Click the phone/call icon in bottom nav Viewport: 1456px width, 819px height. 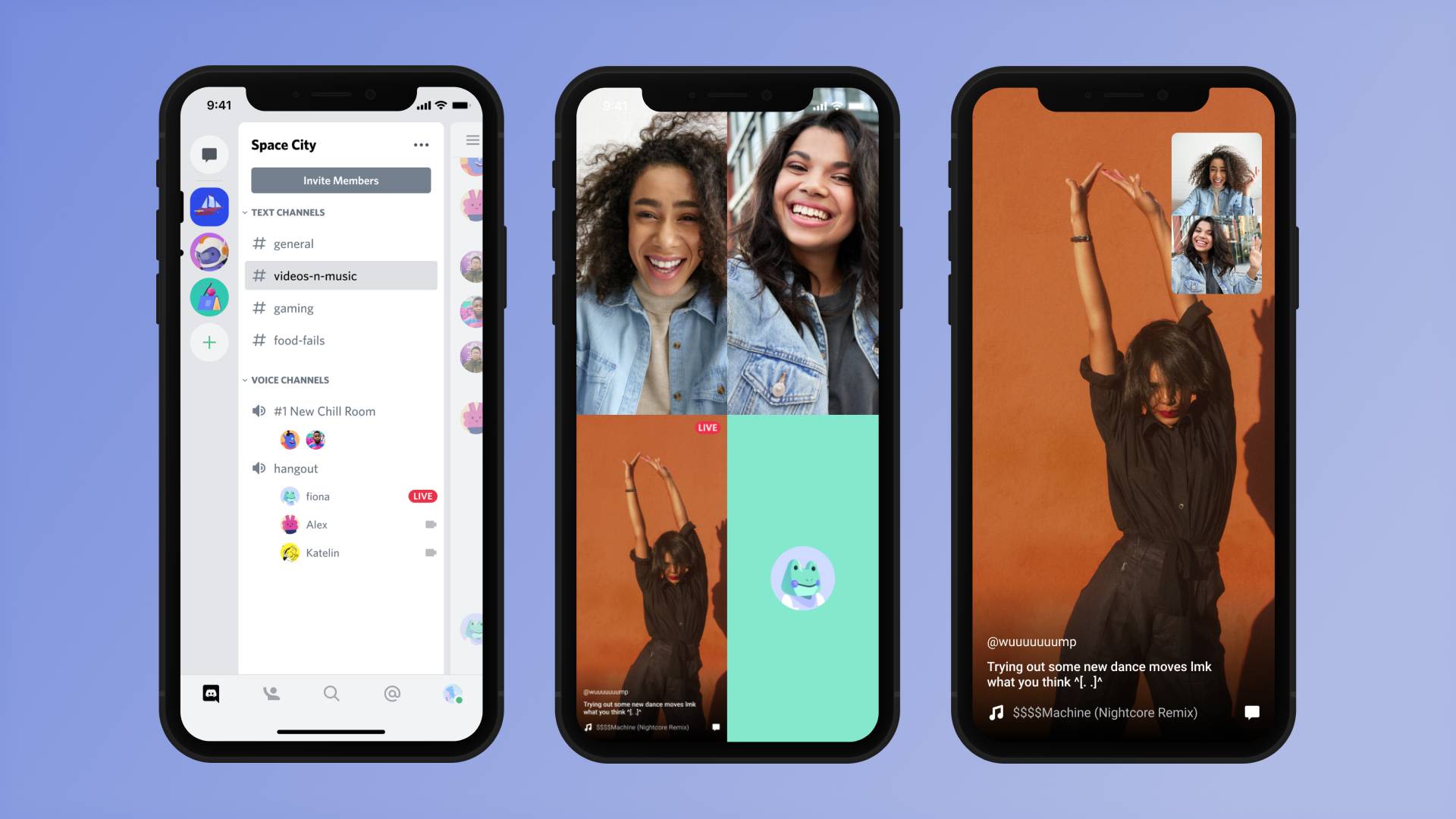(271, 693)
